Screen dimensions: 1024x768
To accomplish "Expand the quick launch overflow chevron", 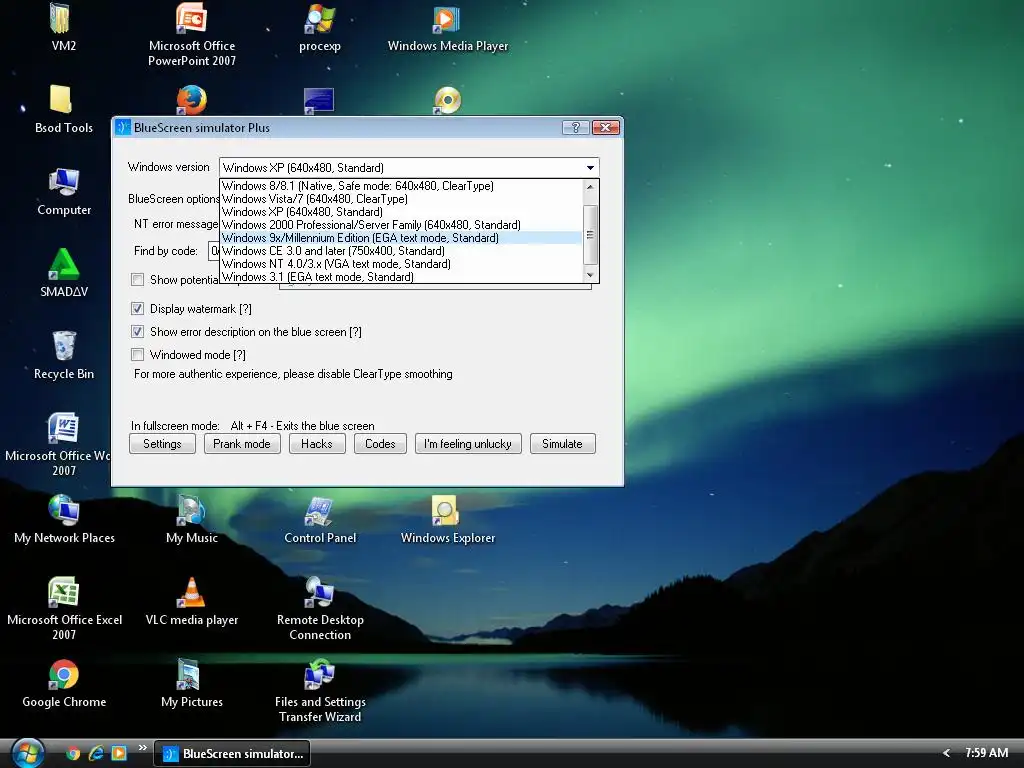I will point(142,748).
